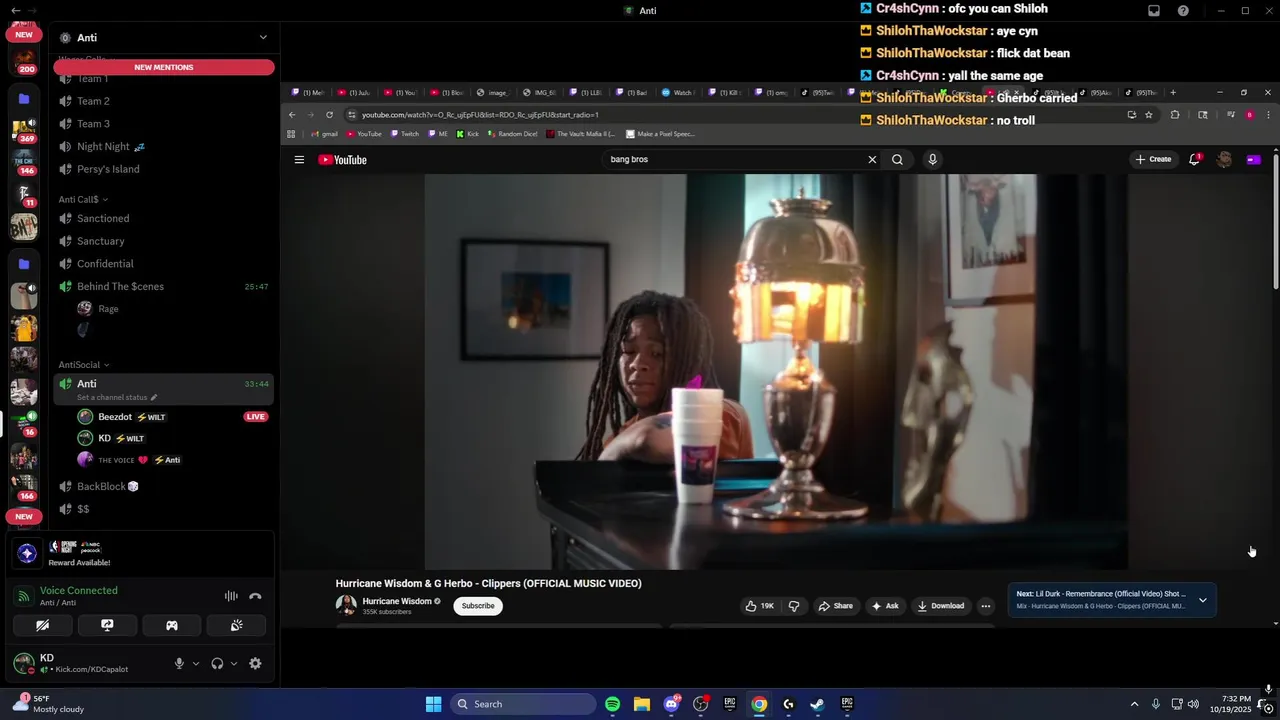Focus the YouTube search box
The width and height of the screenshot is (1280, 720).
pyautogui.click(x=735, y=159)
